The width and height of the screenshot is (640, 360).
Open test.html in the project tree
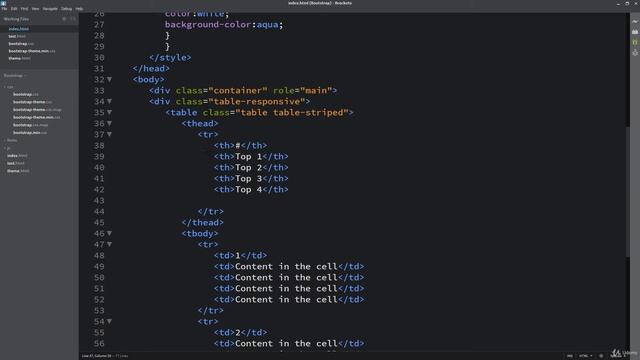coord(16,163)
